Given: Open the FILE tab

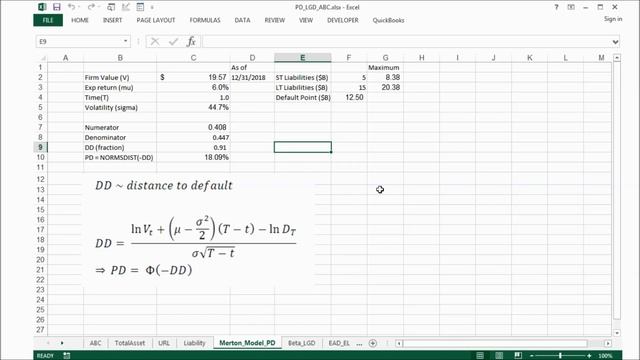Looking at the screenshot, I should pyautogui.click(x=48, y=20).
